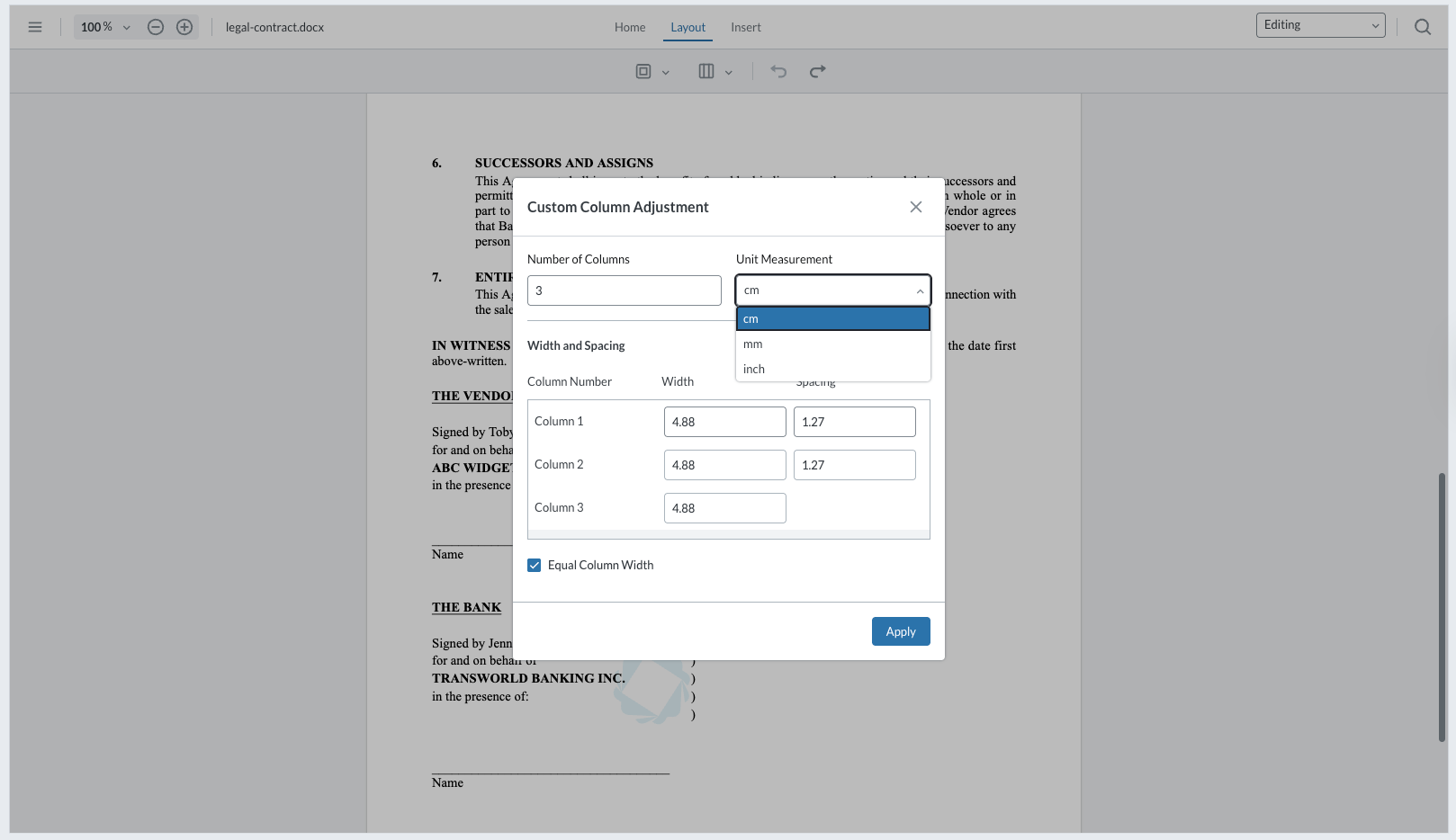Click the zoom in plus icon
This screenshot has width=1456, height=840.
tap(184, 27)
